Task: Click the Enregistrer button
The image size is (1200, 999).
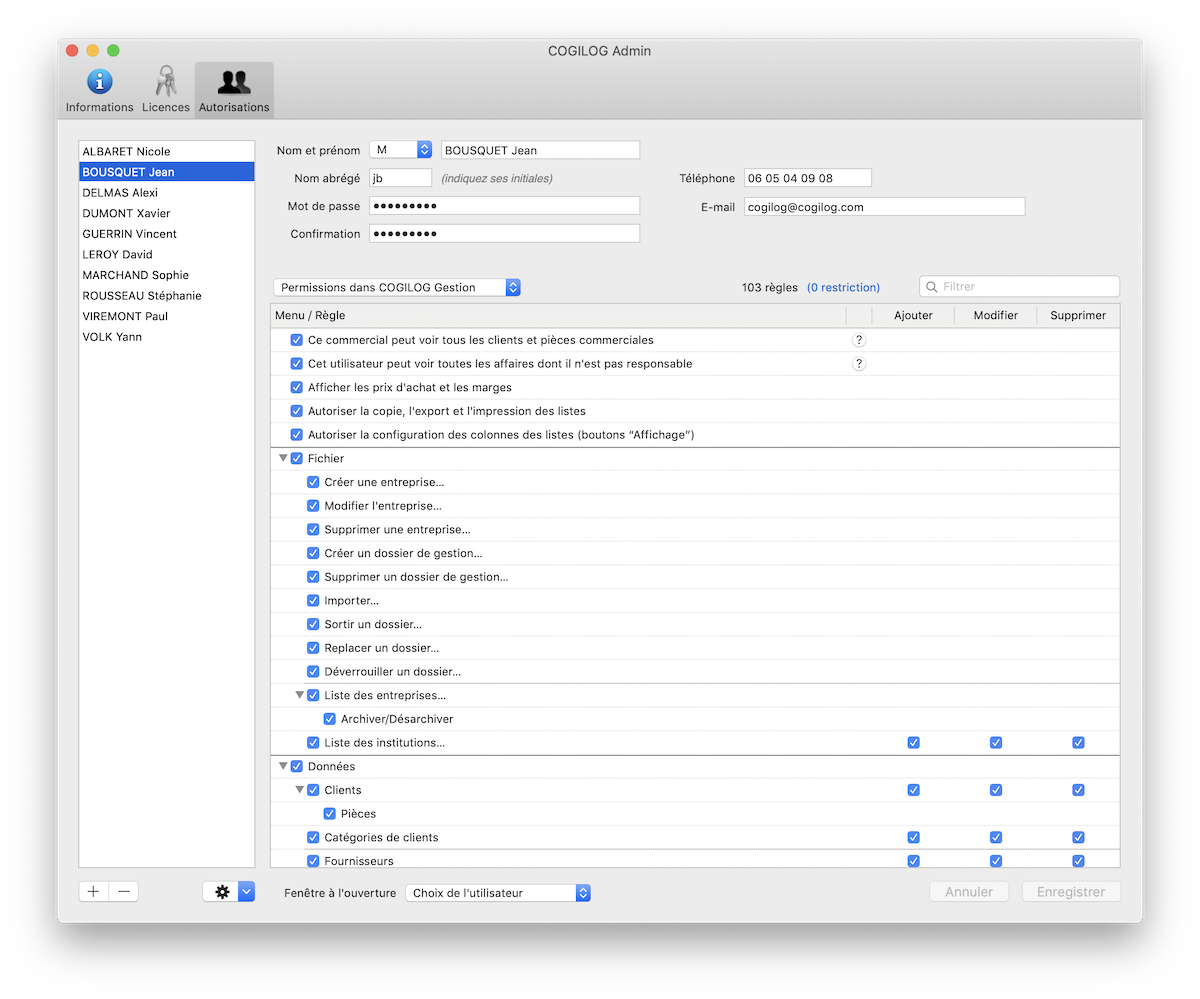Action: click(1071, 892)
